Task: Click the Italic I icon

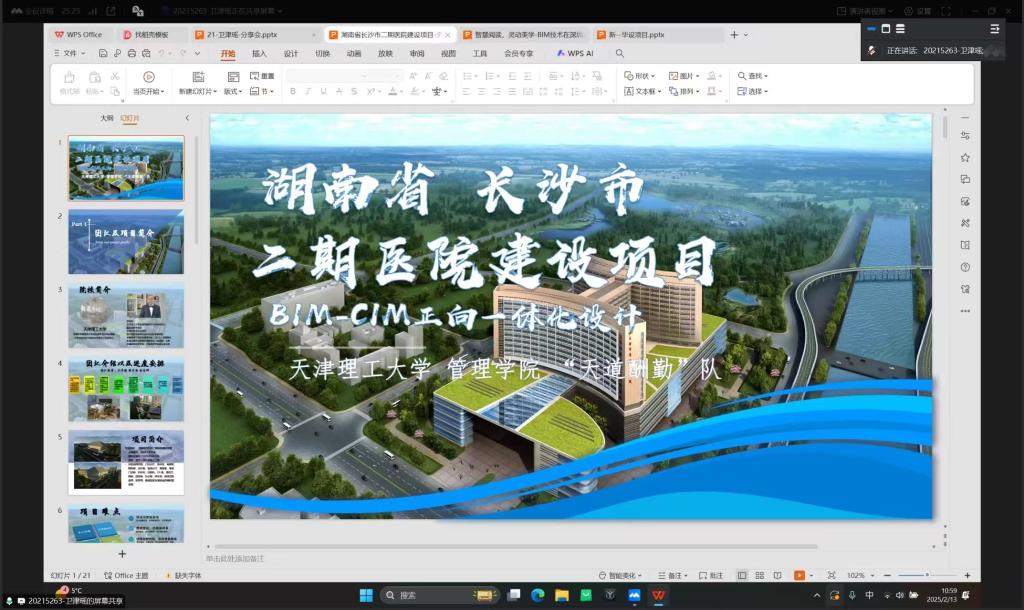Action: point(308,91)
